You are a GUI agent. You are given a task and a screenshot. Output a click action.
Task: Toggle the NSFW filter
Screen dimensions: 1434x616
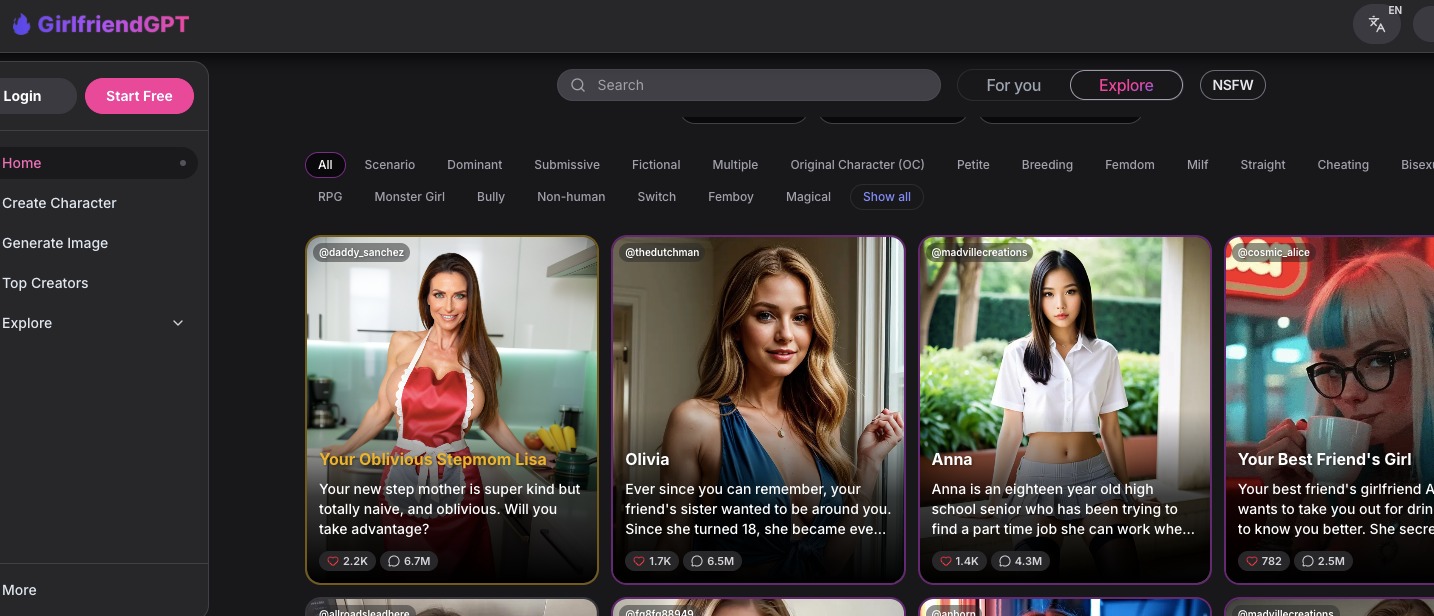1233,85
